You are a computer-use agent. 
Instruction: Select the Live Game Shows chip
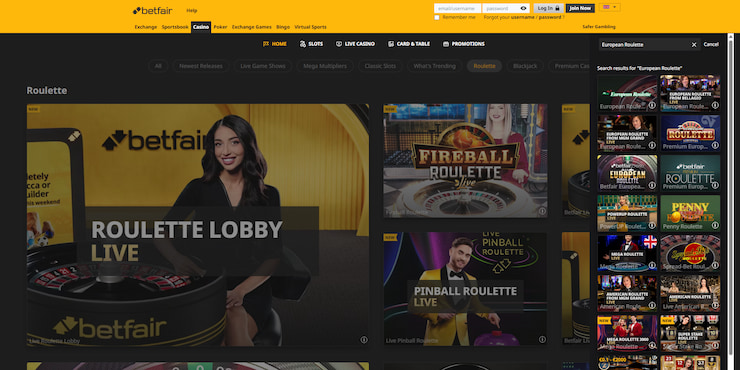(263, 66)
